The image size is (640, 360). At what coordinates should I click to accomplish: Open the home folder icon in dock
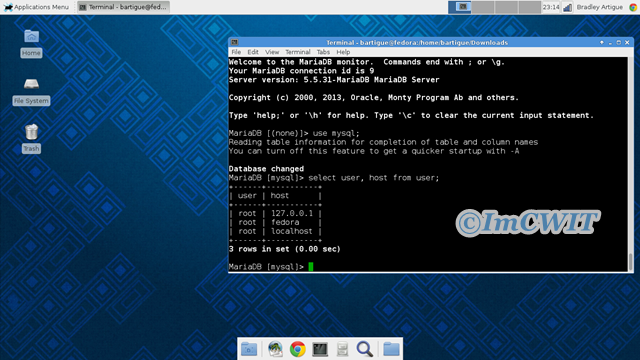249,349
